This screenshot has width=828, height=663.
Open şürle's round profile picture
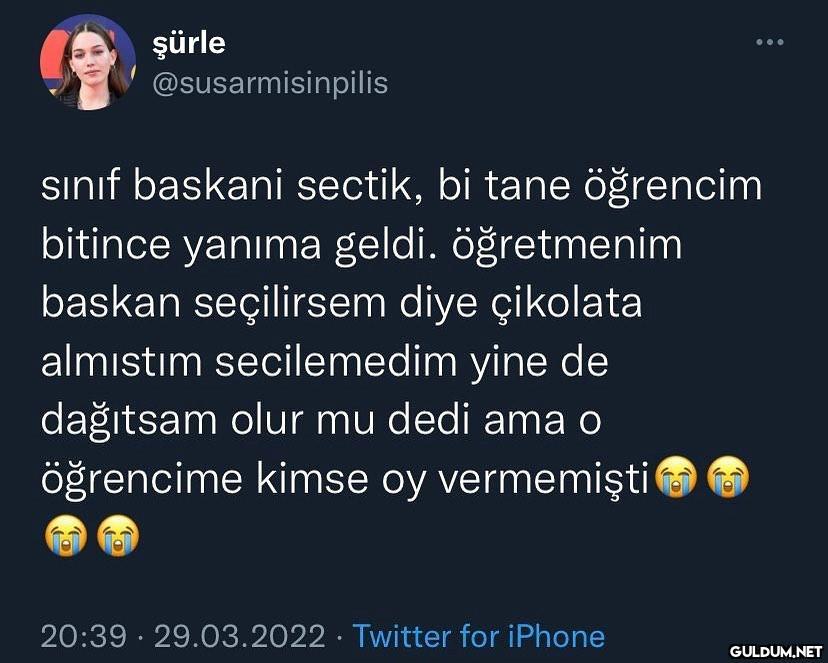[88, 62]
